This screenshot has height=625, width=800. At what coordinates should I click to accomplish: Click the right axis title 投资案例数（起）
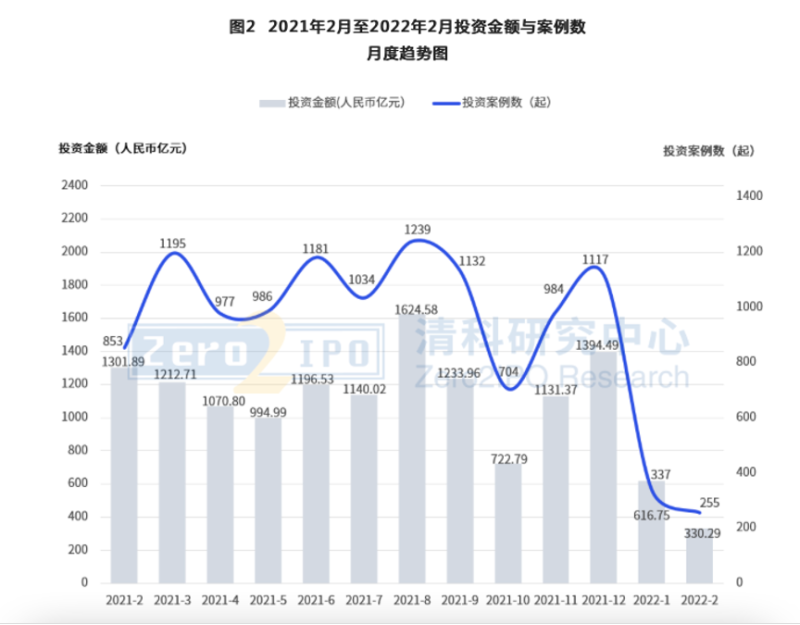coord(708,150)
